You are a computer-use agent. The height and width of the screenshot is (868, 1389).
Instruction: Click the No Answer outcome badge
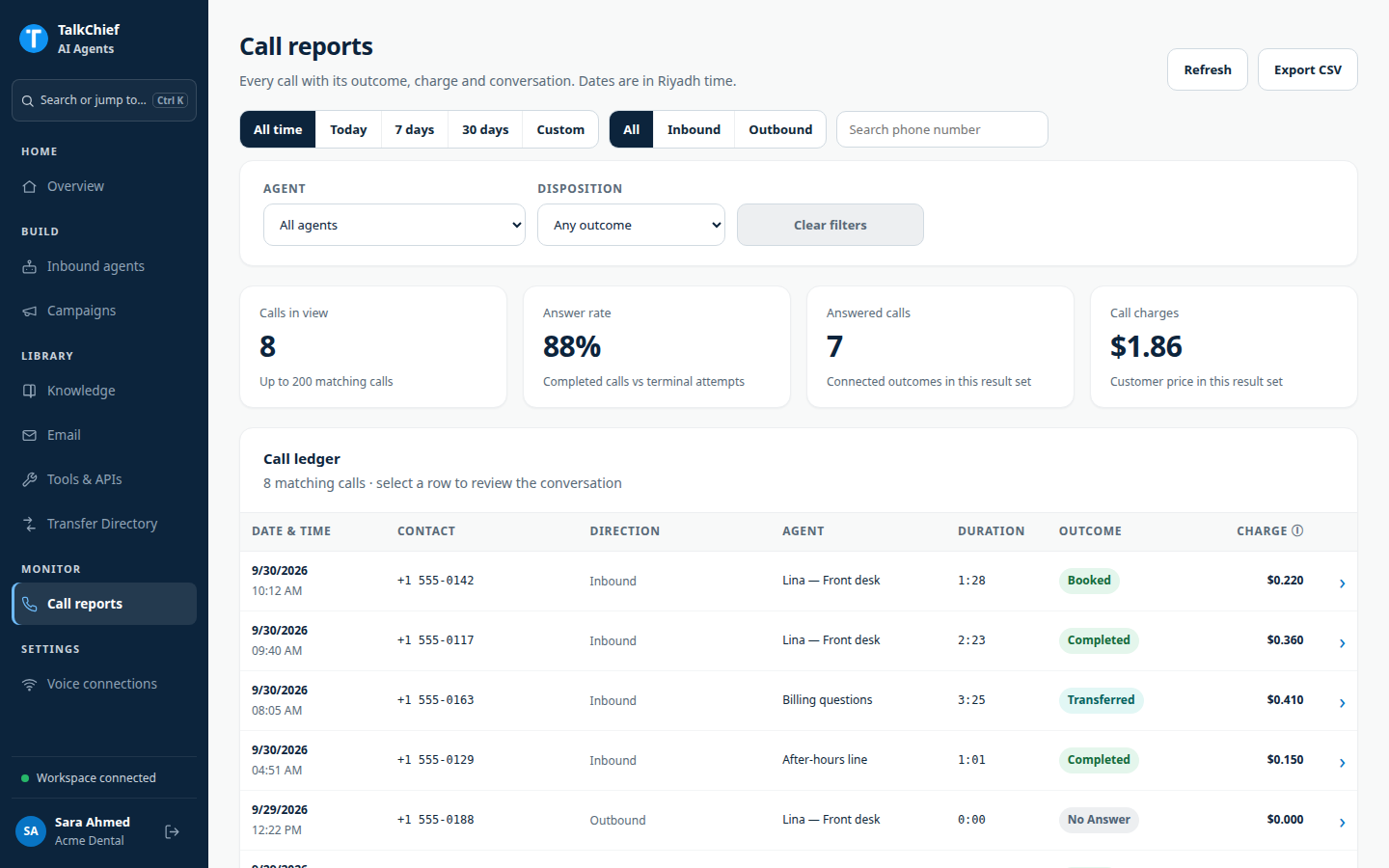click(1099, 820)
